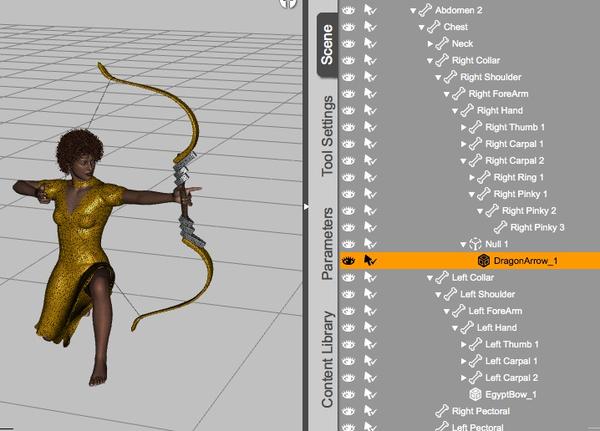
Task: Click the bone icon beside Right Shoulder
Action: pyautogui.click(x=450, y=77)
